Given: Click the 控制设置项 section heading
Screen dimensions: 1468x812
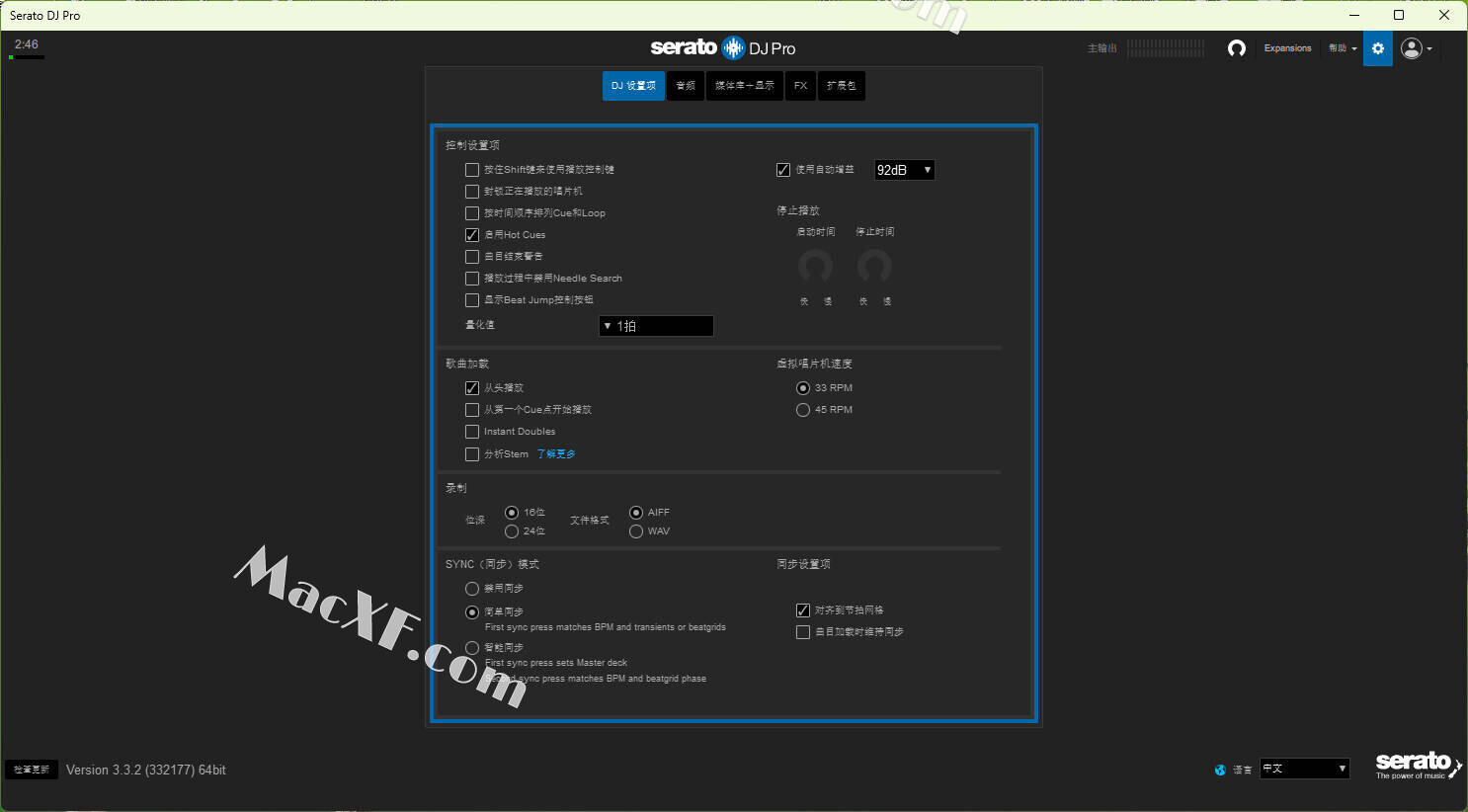Looking at the screenshot, I should tap(472, 145).
